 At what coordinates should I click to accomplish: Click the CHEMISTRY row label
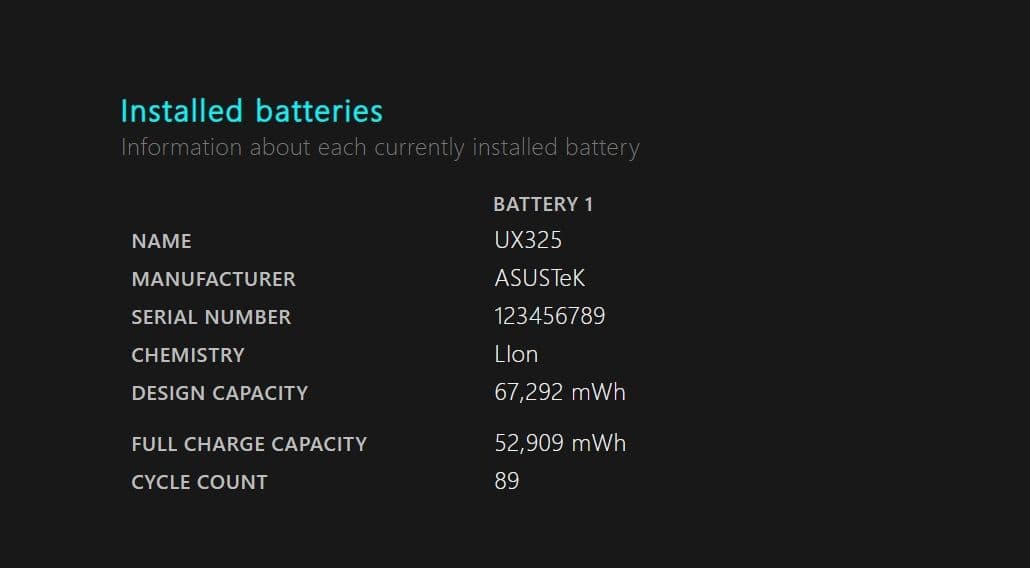pos(188,355)
